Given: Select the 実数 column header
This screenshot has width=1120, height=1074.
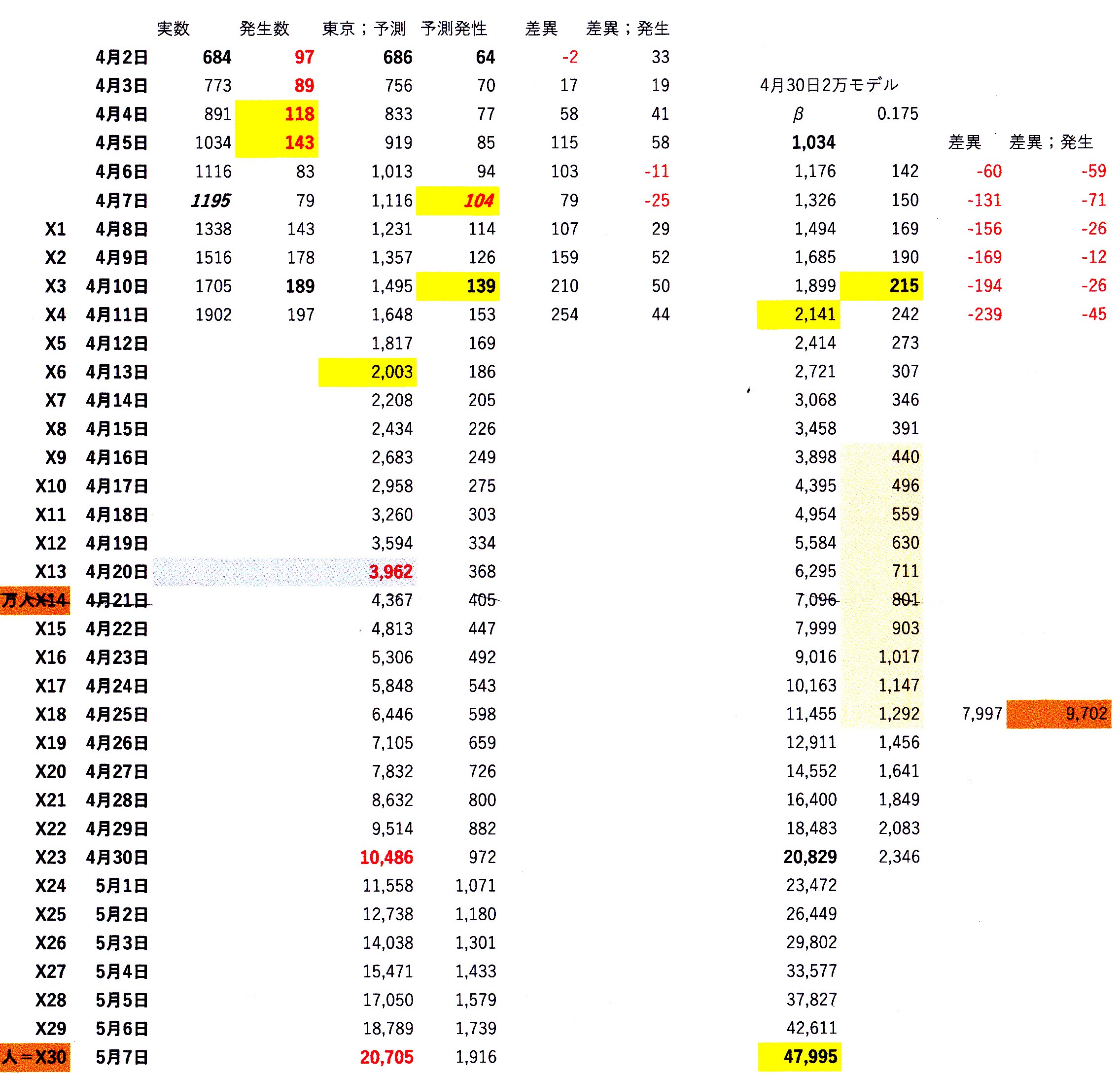Looking at the screenshot, I should coord(173,29).
